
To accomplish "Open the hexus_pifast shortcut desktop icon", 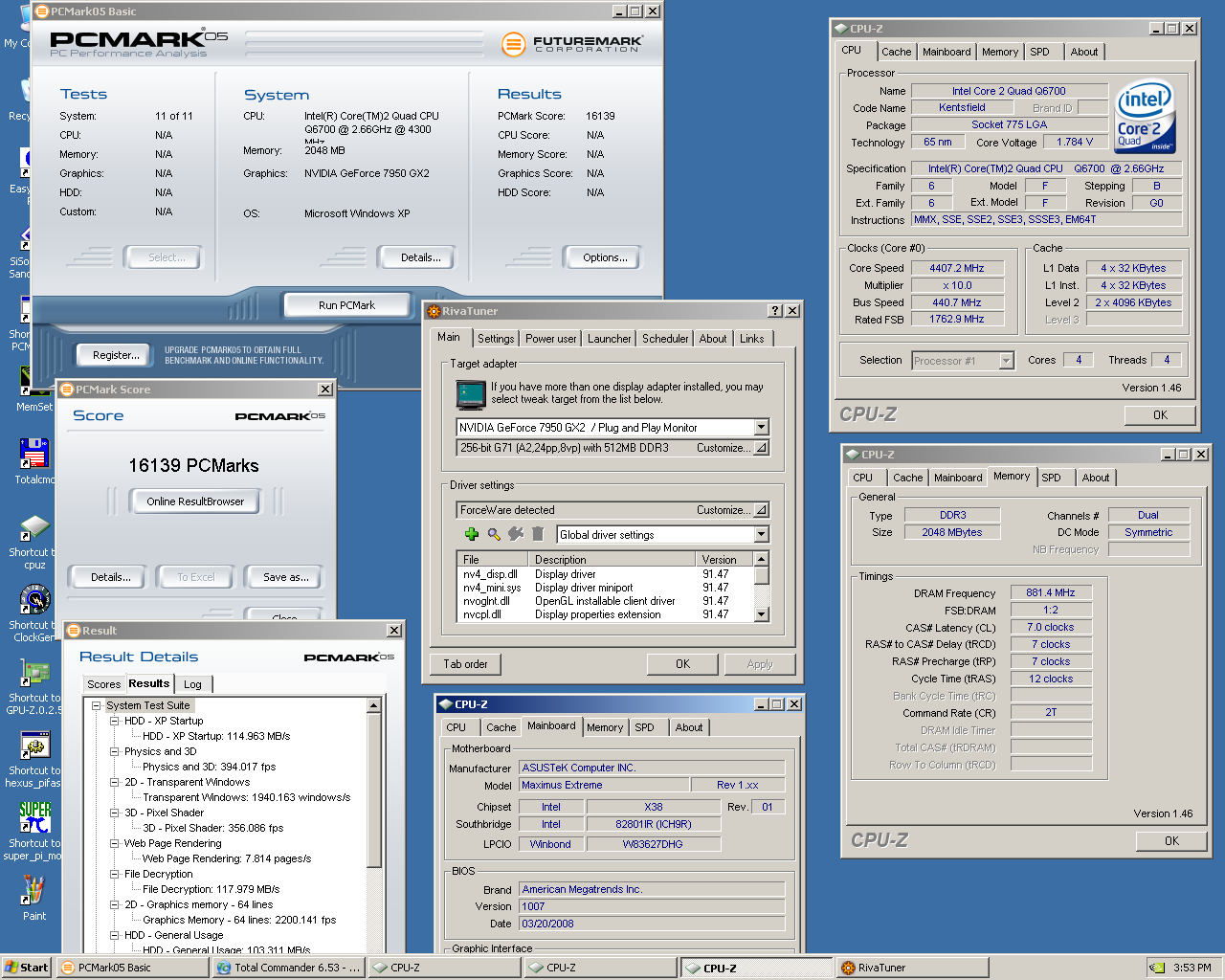I will (x=34, y=746).
